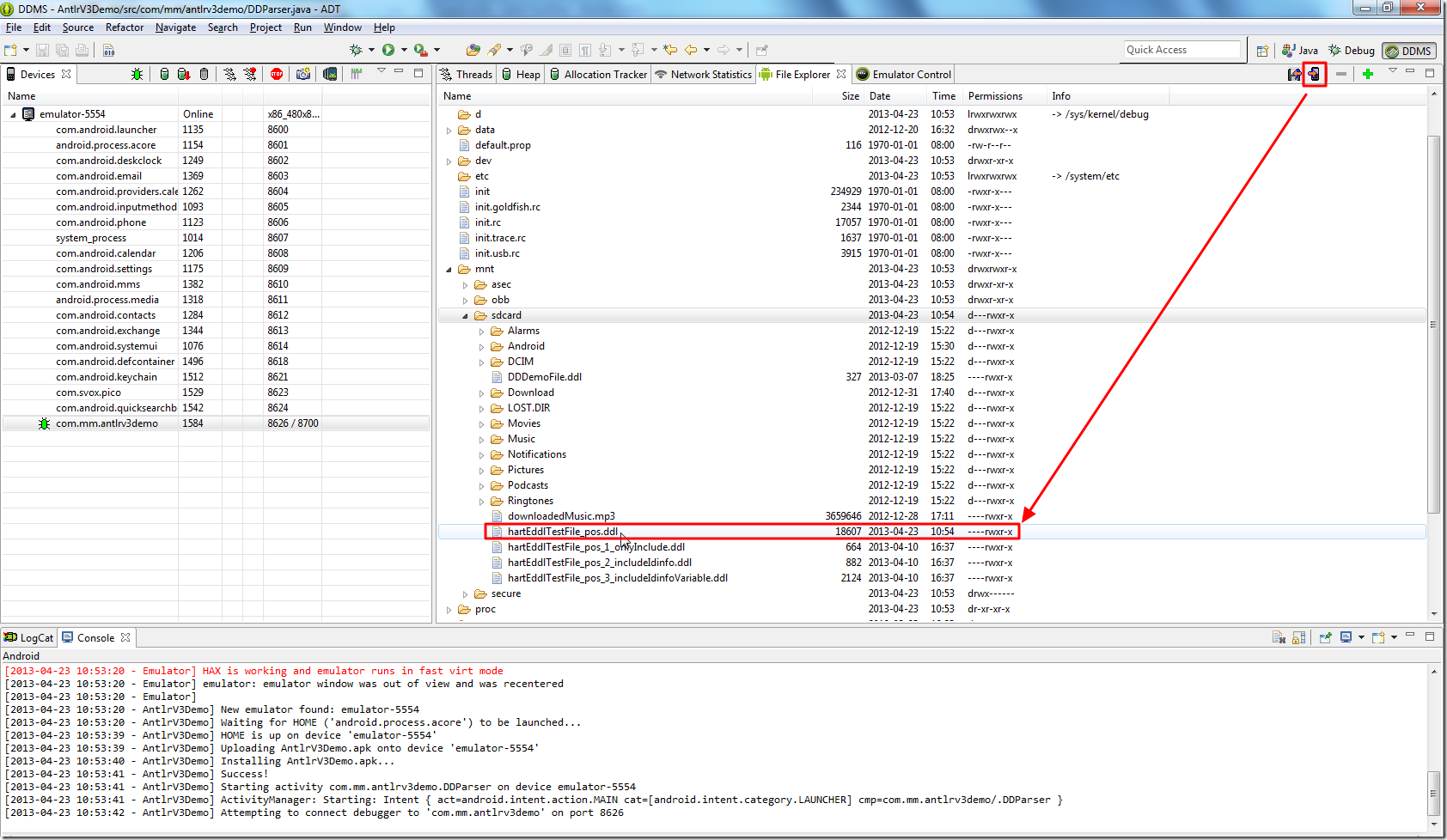Viewport: 1447px width, 840px height.
Task: Click the Print icon in main toolbar
Action: point(82,51)
